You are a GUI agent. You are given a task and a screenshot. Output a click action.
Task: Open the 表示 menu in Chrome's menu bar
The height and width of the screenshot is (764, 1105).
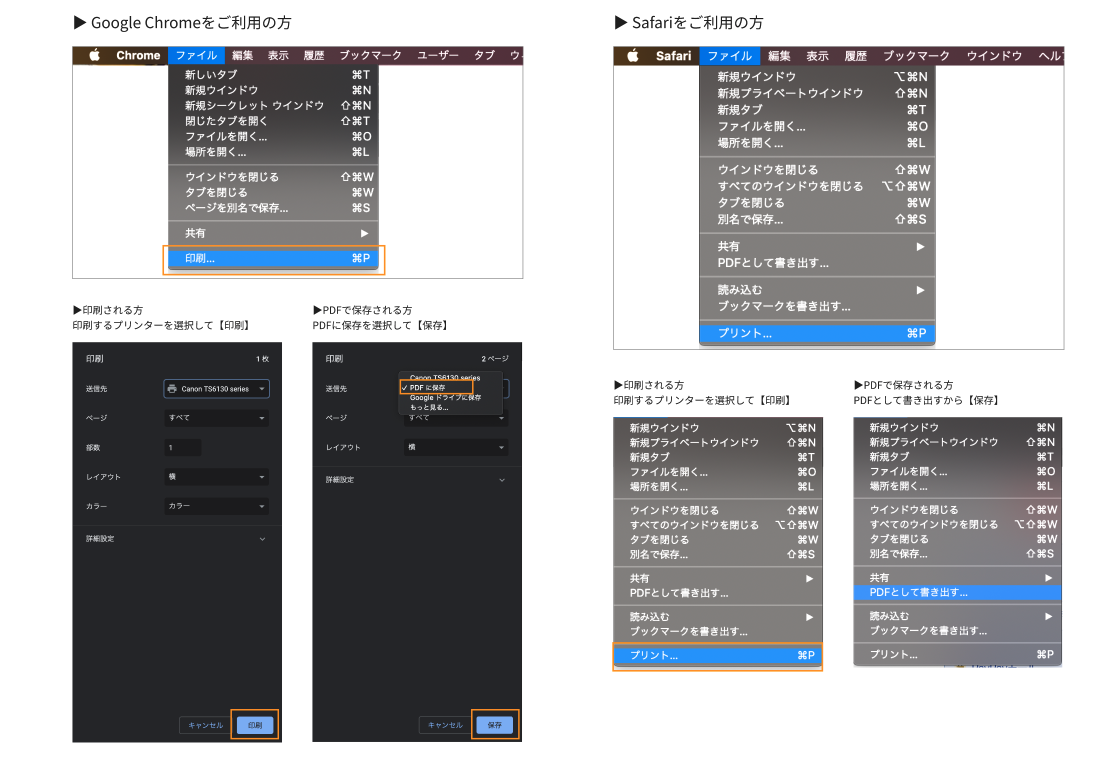278,55
